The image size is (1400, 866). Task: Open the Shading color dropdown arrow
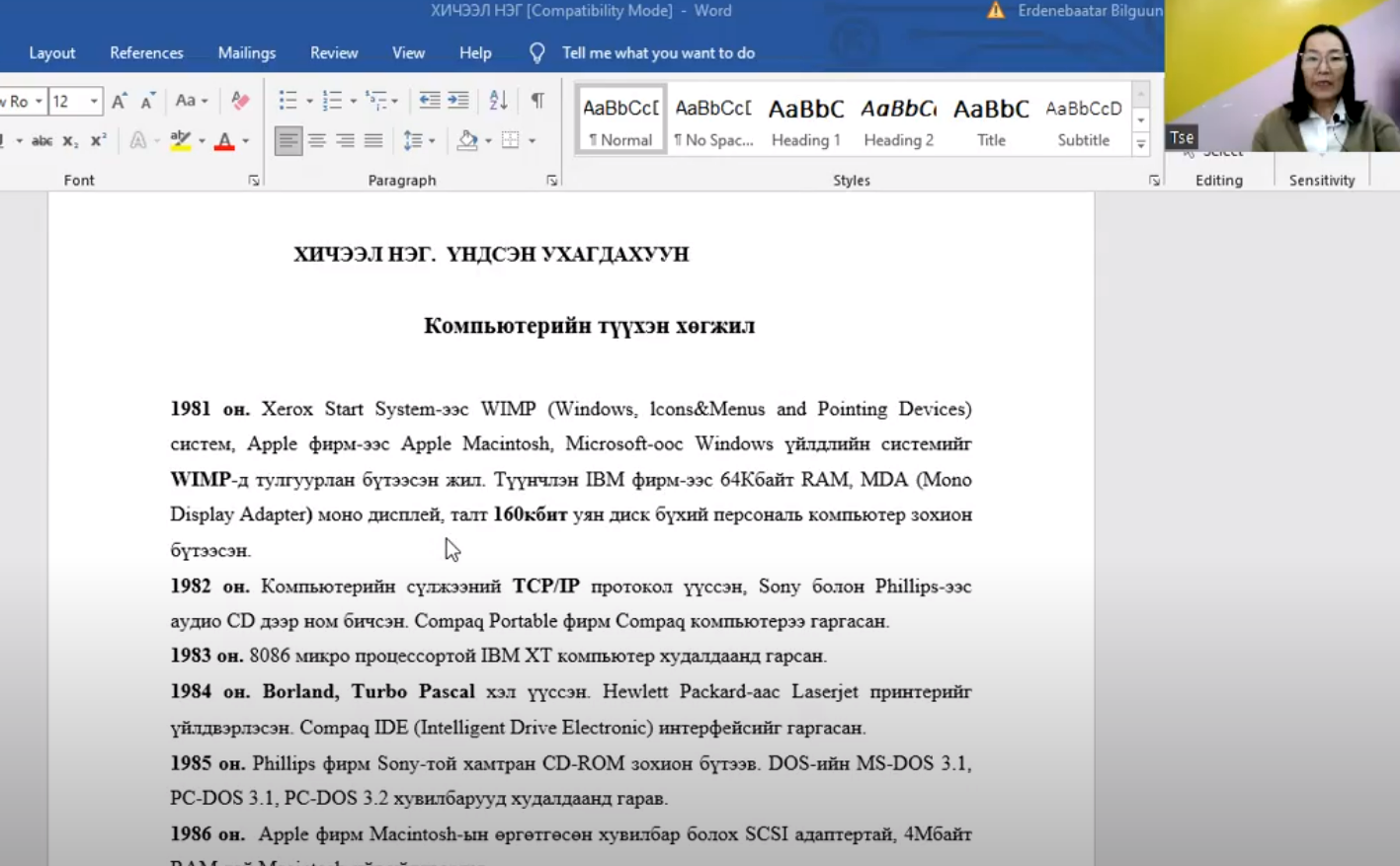pyautogui.click(x=488, y=141)
